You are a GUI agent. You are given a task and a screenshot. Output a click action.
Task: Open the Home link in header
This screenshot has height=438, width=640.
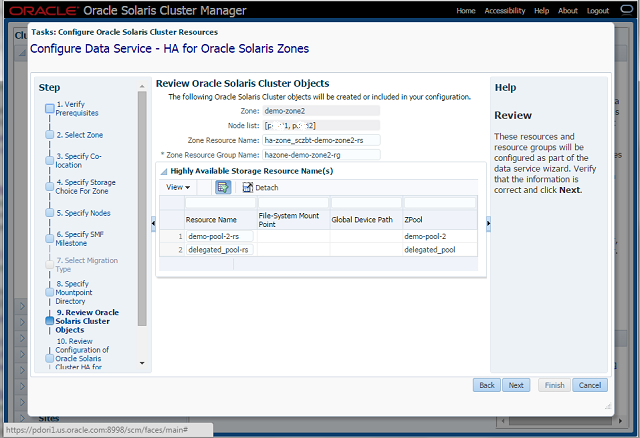(x=466, y=11)
